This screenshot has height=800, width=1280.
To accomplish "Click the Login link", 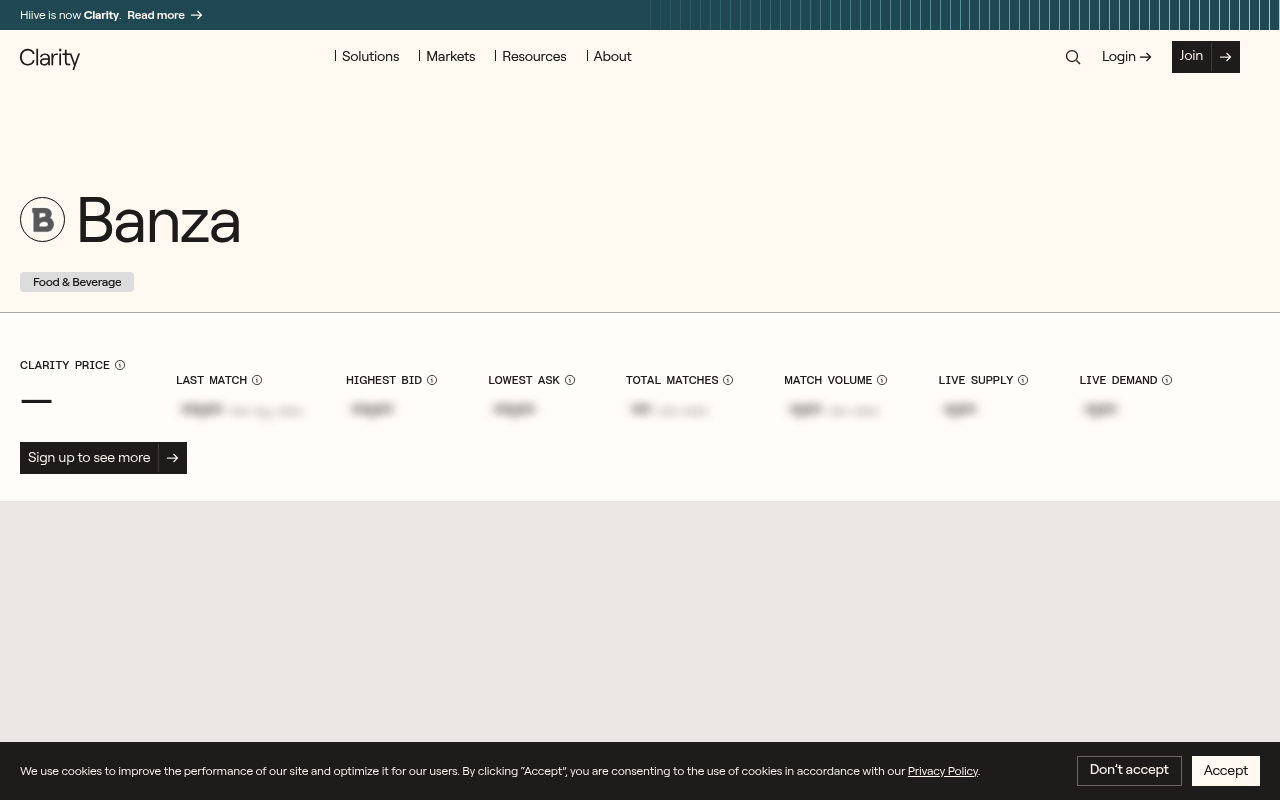I will 1127,57.
